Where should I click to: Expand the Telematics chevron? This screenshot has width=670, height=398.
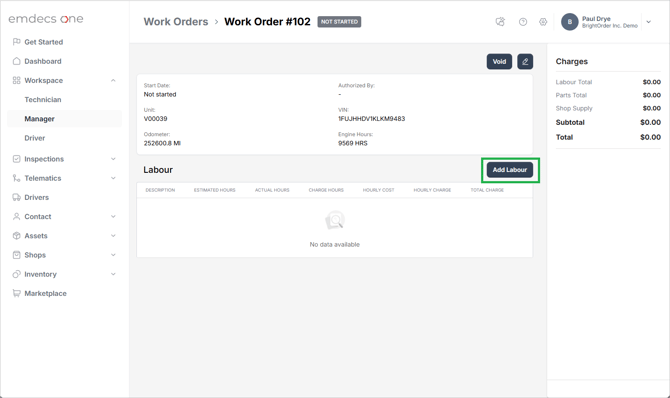[x=113, y=178]
